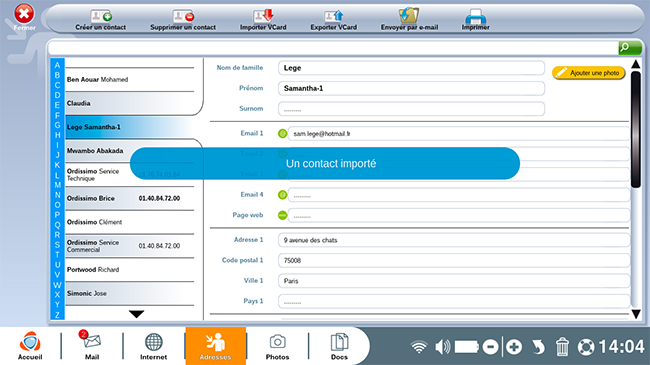Open the trash bin in status bar
Screen dimensions: 650x365
(x=562, y=346)
